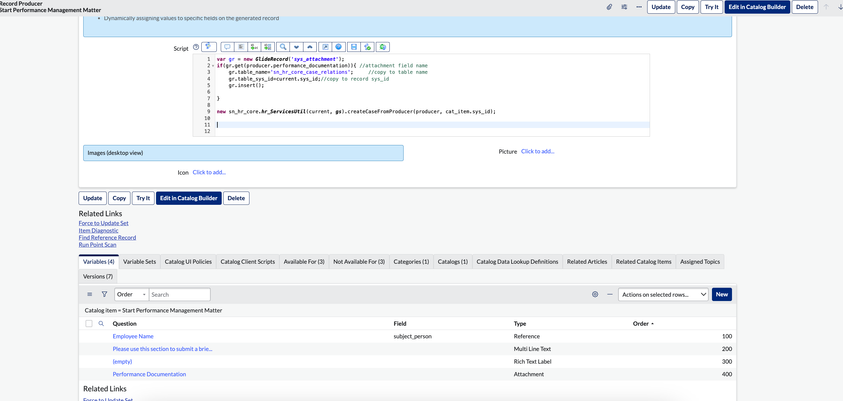Click the find next down-chevron in script toolbar
Viewport: 843px width, 401px height.
296,47
